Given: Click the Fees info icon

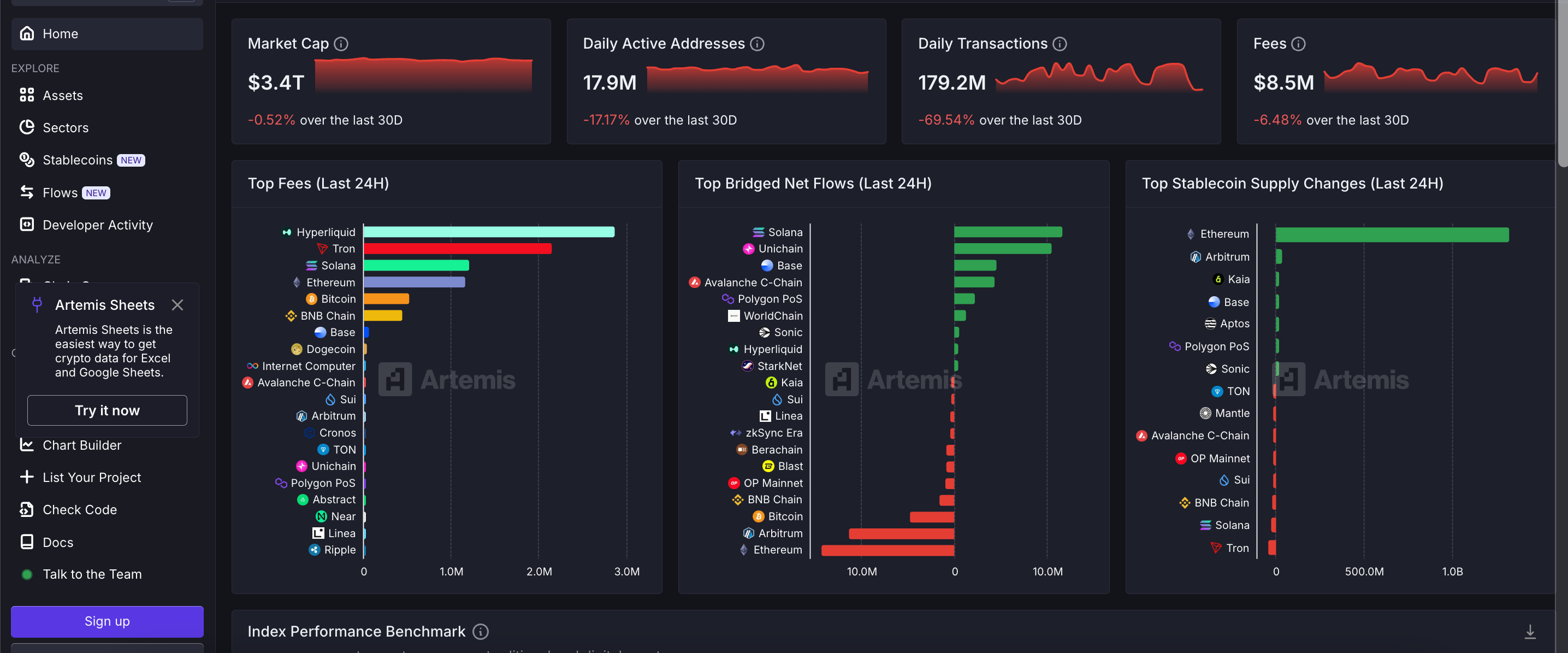Looking at the screenshot, I should click(1298, 44).
